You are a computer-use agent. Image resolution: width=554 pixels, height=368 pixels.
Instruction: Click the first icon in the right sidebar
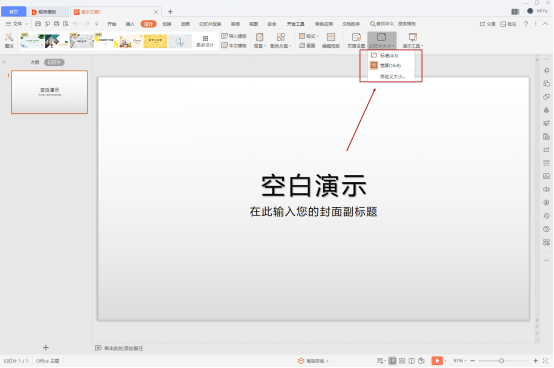point(546,70)
